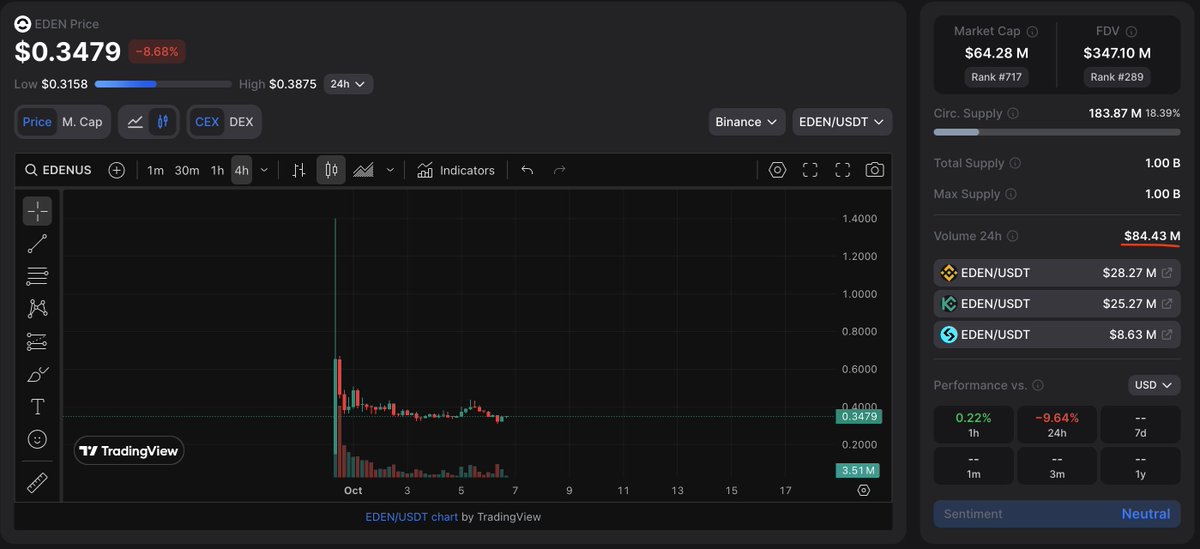Select the DEX option
The height and width of the screenshot is (549, 1200).
click(241, 122)
